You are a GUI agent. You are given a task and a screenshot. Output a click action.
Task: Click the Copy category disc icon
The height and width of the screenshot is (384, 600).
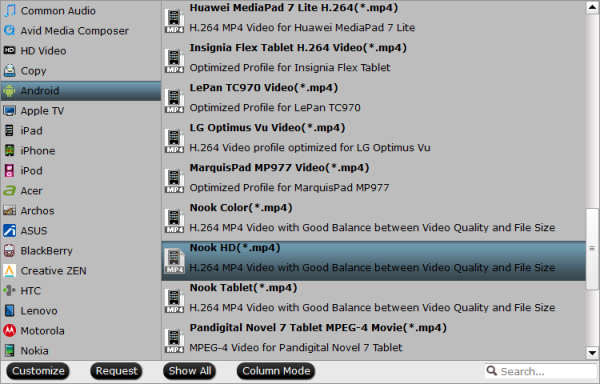[10, 70]
